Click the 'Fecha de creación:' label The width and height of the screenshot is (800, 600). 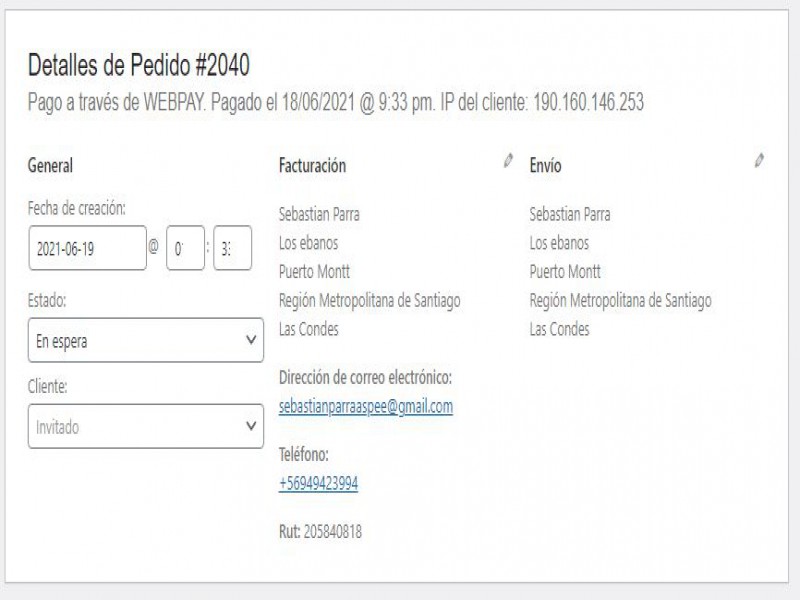tap(76, 208)
